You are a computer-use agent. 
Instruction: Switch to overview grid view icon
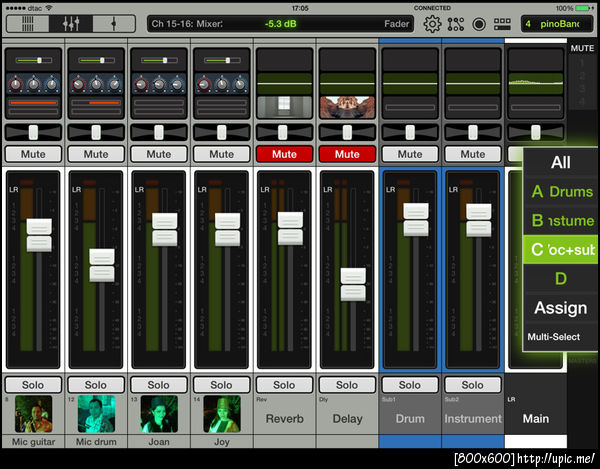tap(29, 23)
